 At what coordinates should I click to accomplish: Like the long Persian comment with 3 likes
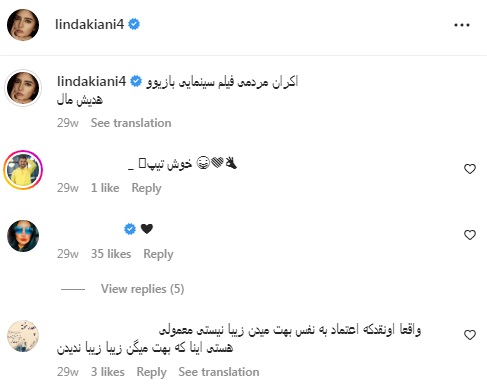point(470,335)
